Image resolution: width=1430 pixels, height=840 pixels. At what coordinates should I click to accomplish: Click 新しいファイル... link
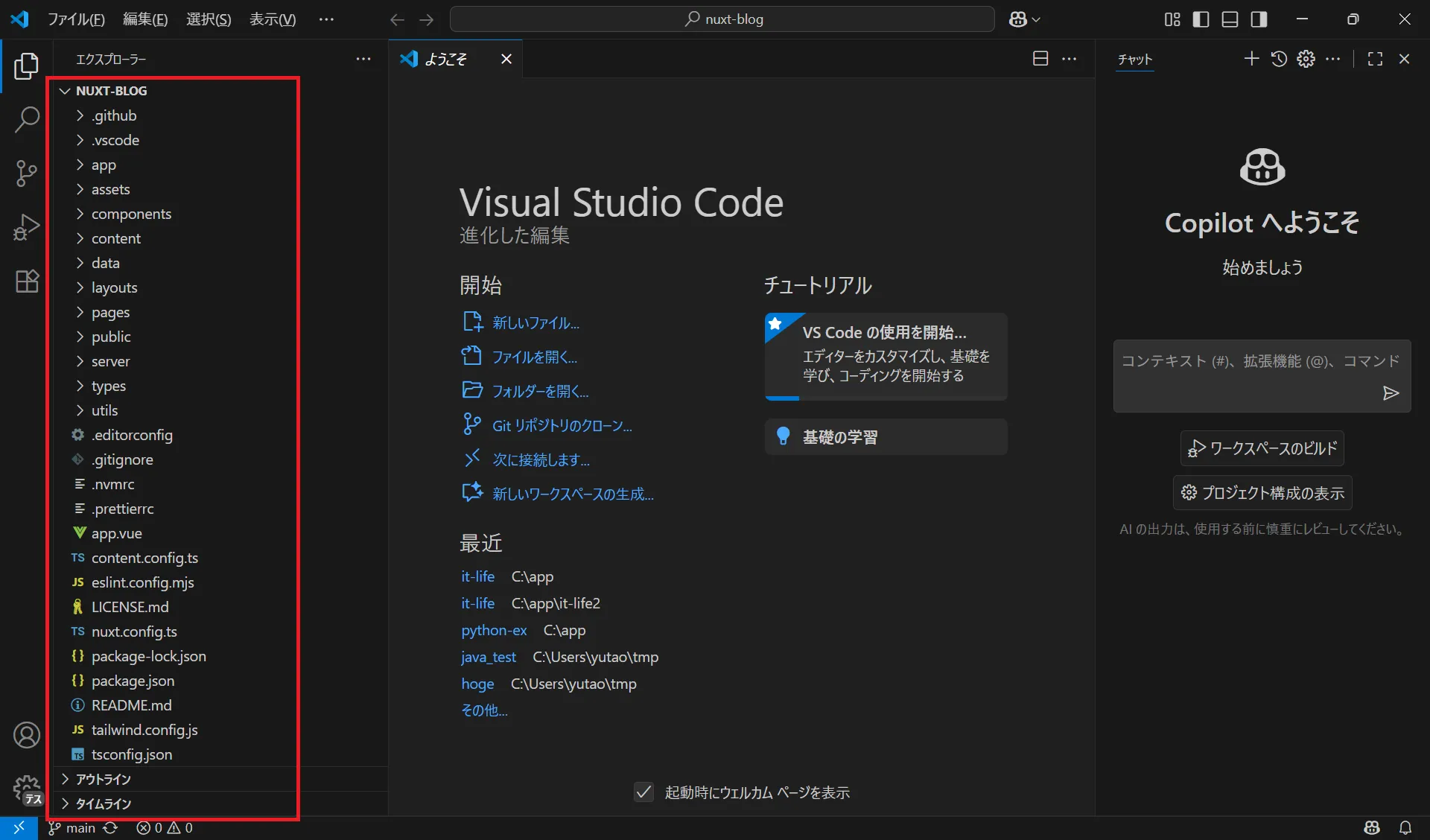click(536, 323)
